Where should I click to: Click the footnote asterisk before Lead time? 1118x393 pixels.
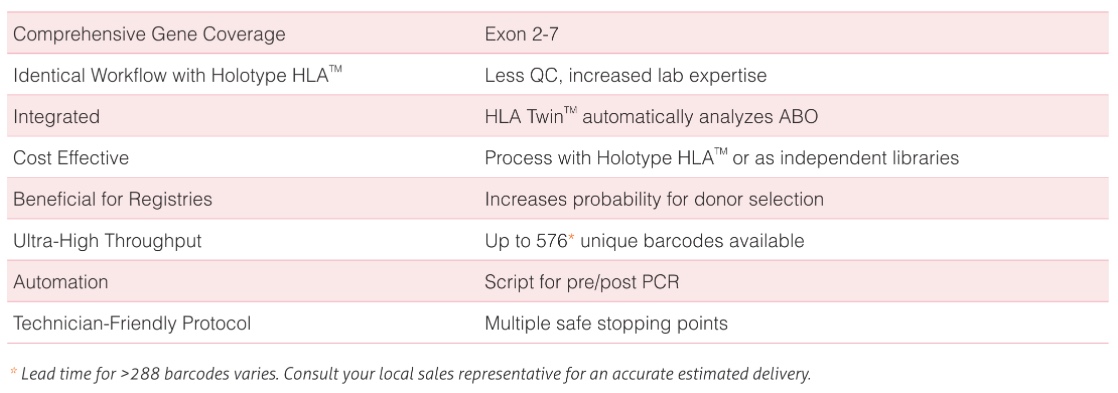14,371
